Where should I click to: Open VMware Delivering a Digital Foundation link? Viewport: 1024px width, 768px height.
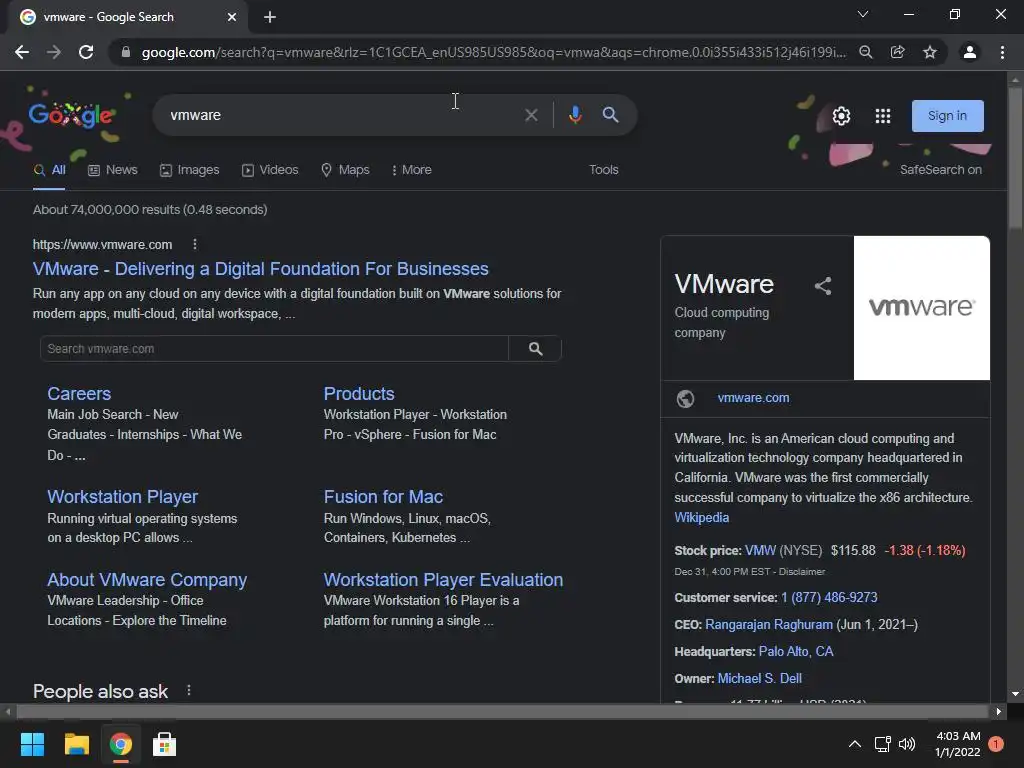pyautogui.click(x=261, y=269)
